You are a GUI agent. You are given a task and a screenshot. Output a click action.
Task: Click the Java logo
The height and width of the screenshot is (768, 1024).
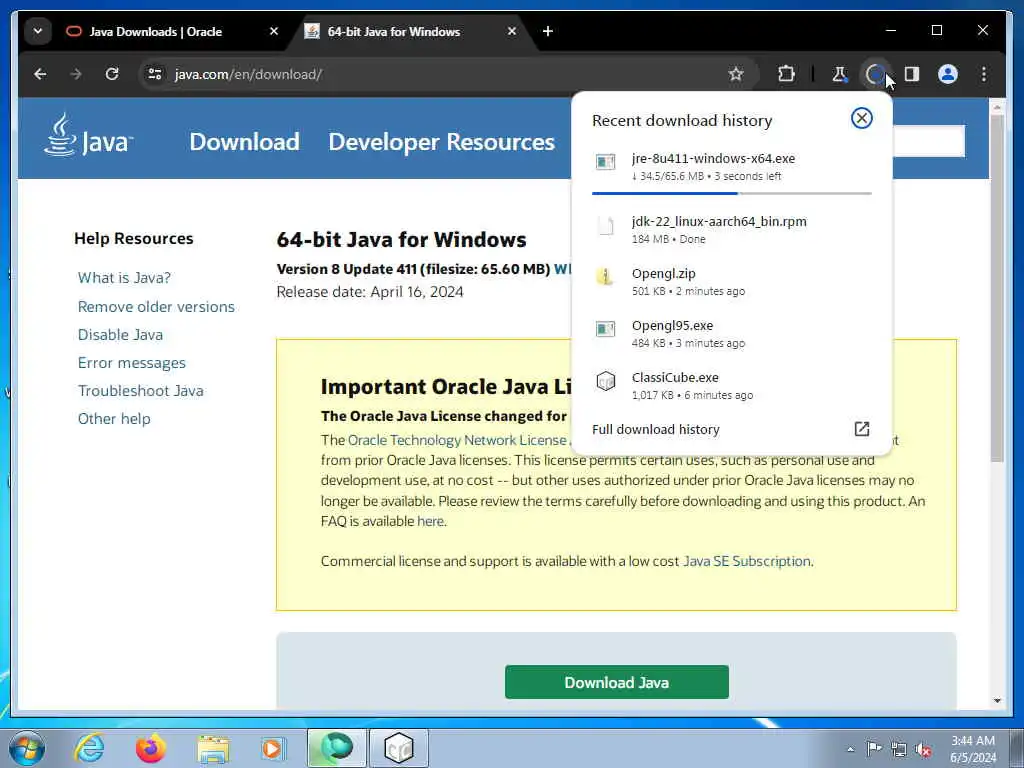[x=89, y=136]
